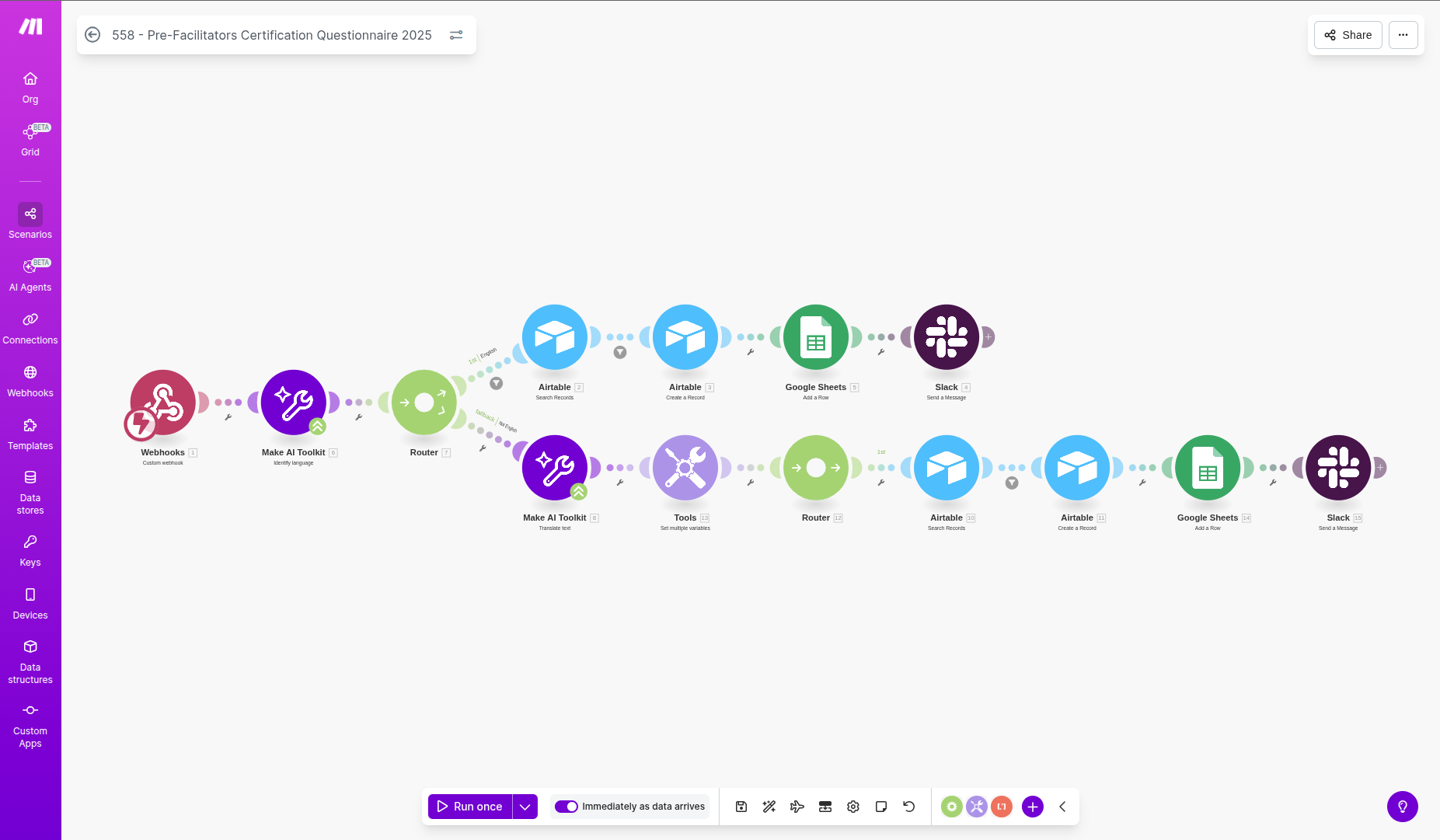The height and width of the screenshot is (840, 1440).
Task: Open scenario settings gear in the bottom toolbar
Action: [x=853, y=807]
